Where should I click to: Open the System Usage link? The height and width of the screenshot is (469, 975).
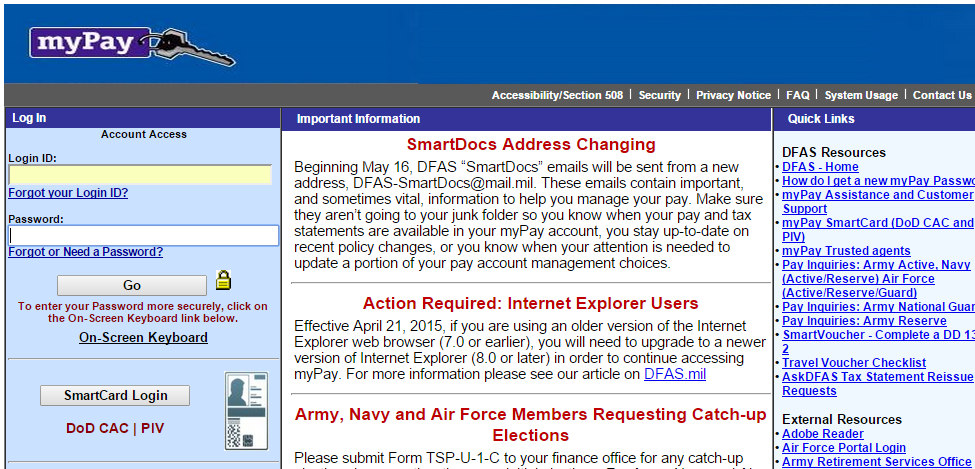[x=861, y=95]
